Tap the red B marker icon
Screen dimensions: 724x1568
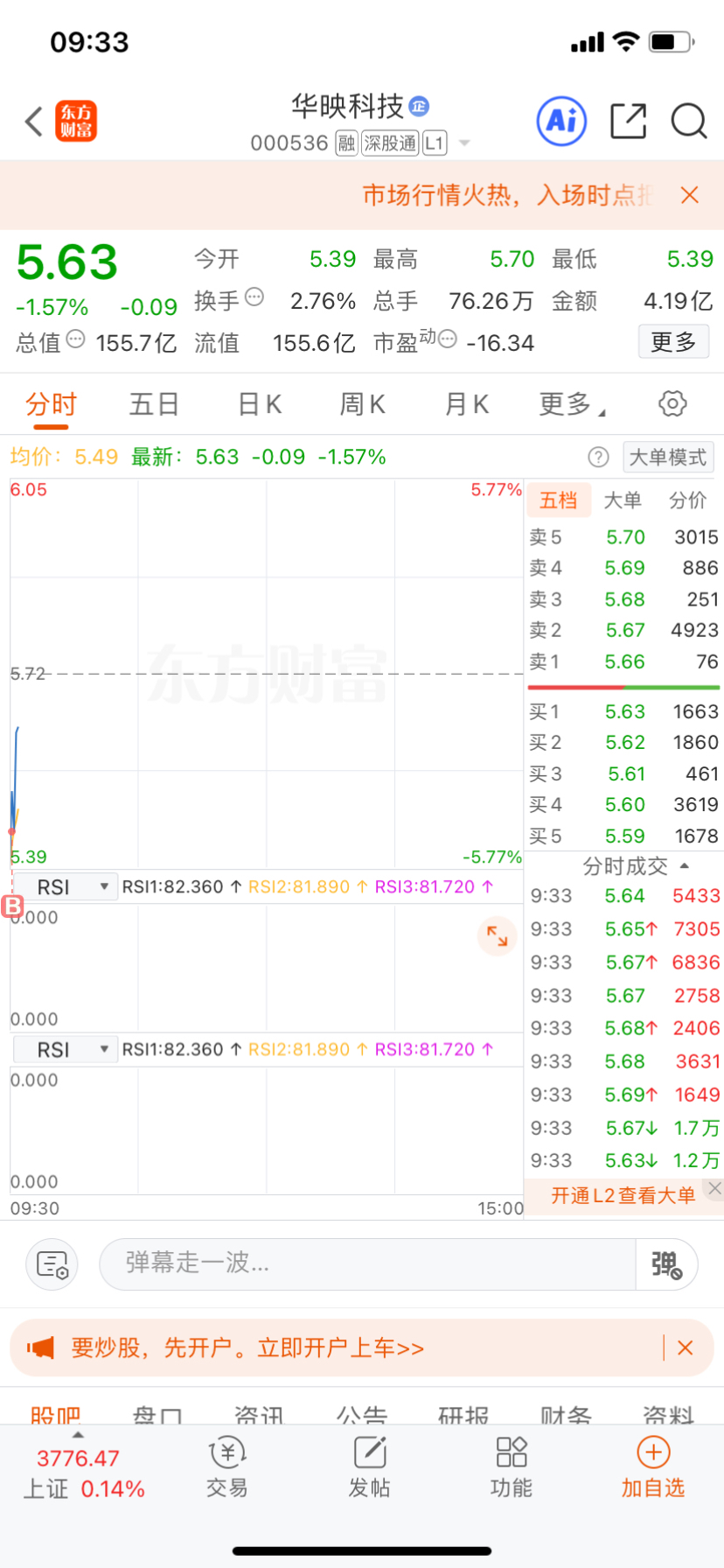12,906
